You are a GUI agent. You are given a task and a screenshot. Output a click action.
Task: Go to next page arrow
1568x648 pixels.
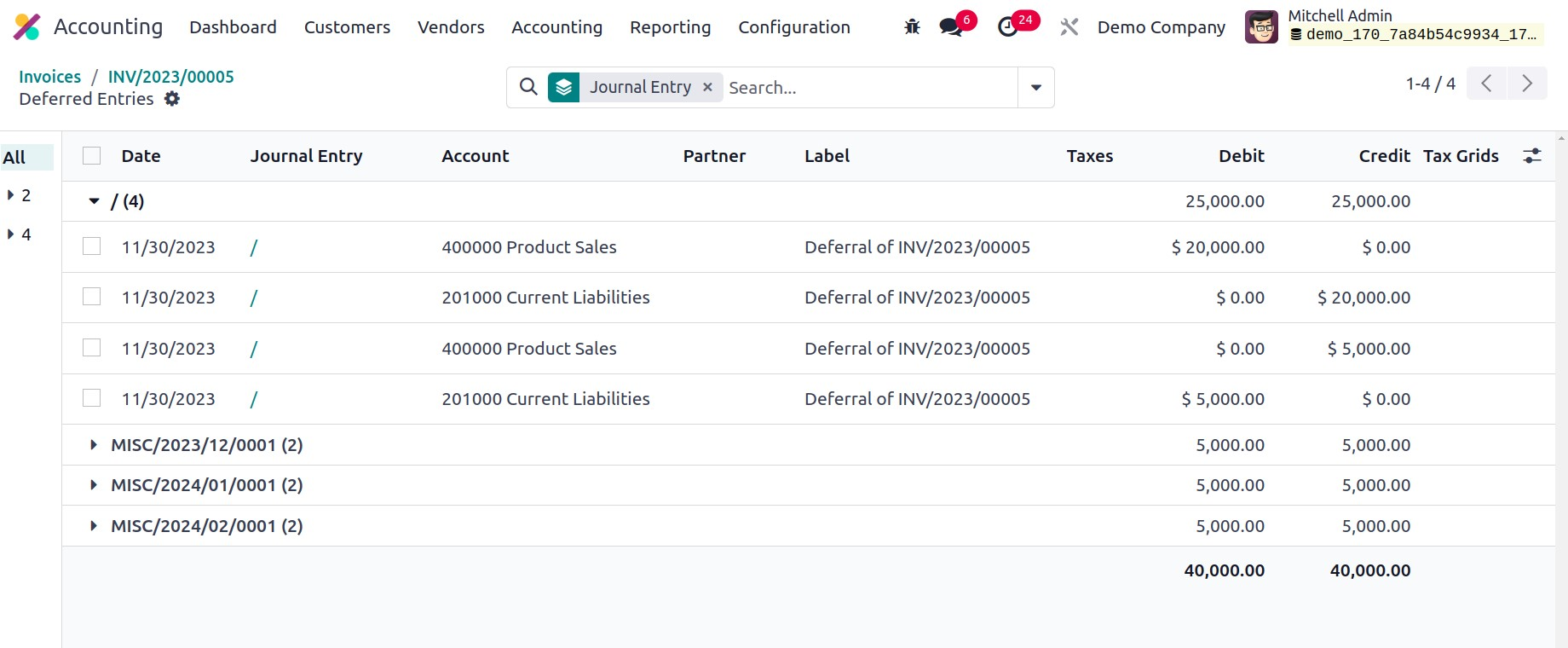[1526, 84]
